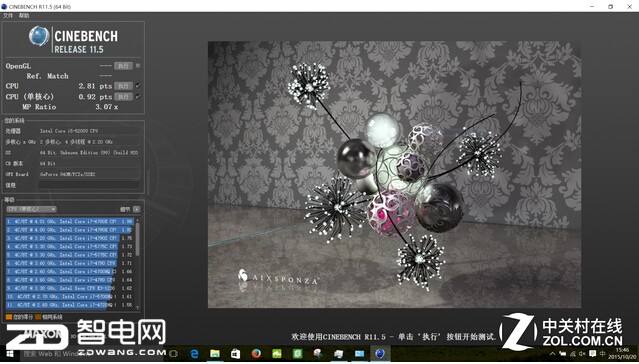Open Microsoft Edge from taskbar
This screenshot has width=639, height=364.
(194, 354)
